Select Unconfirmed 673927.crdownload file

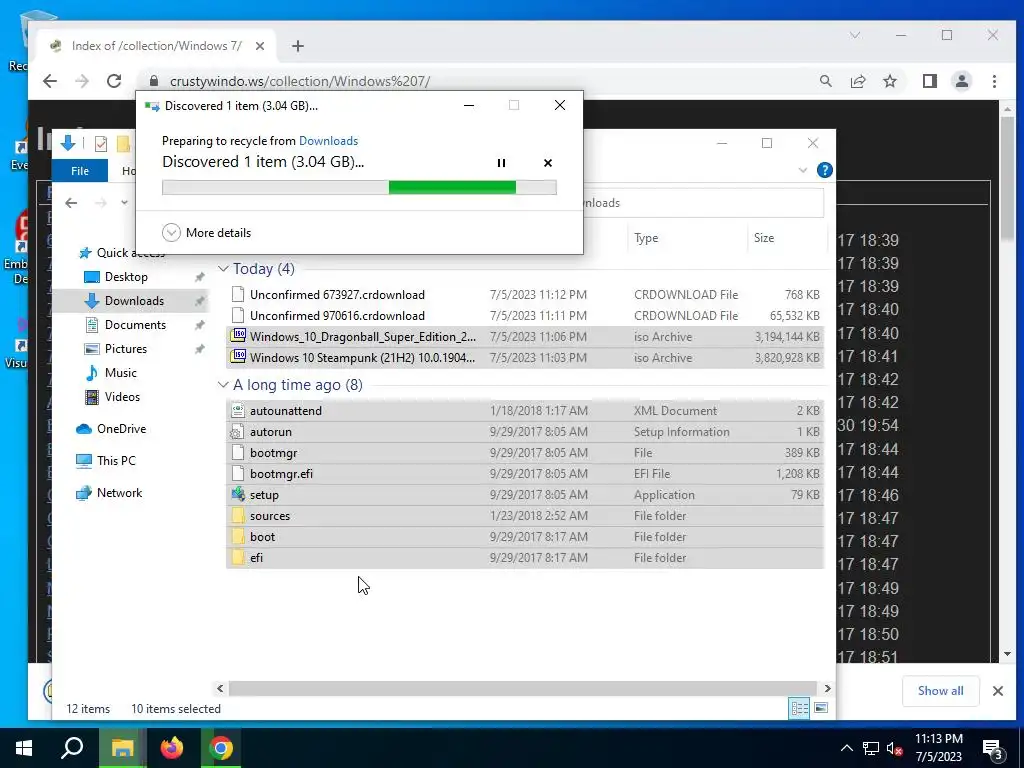coord(524,295)
